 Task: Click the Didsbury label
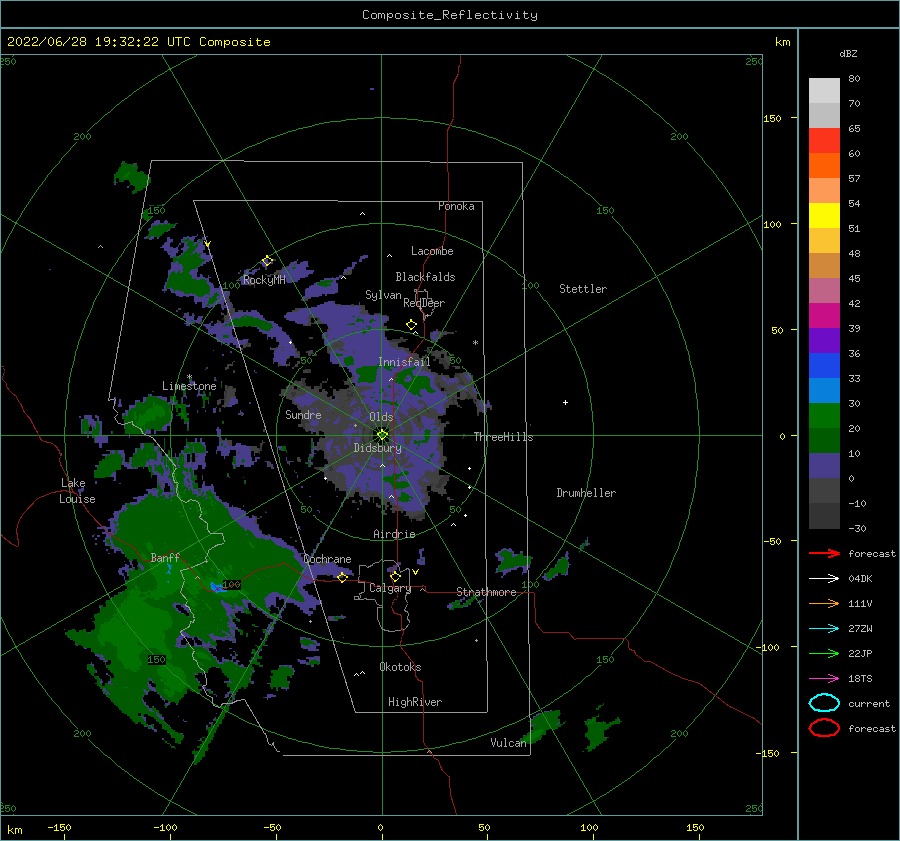click(378, 448)
